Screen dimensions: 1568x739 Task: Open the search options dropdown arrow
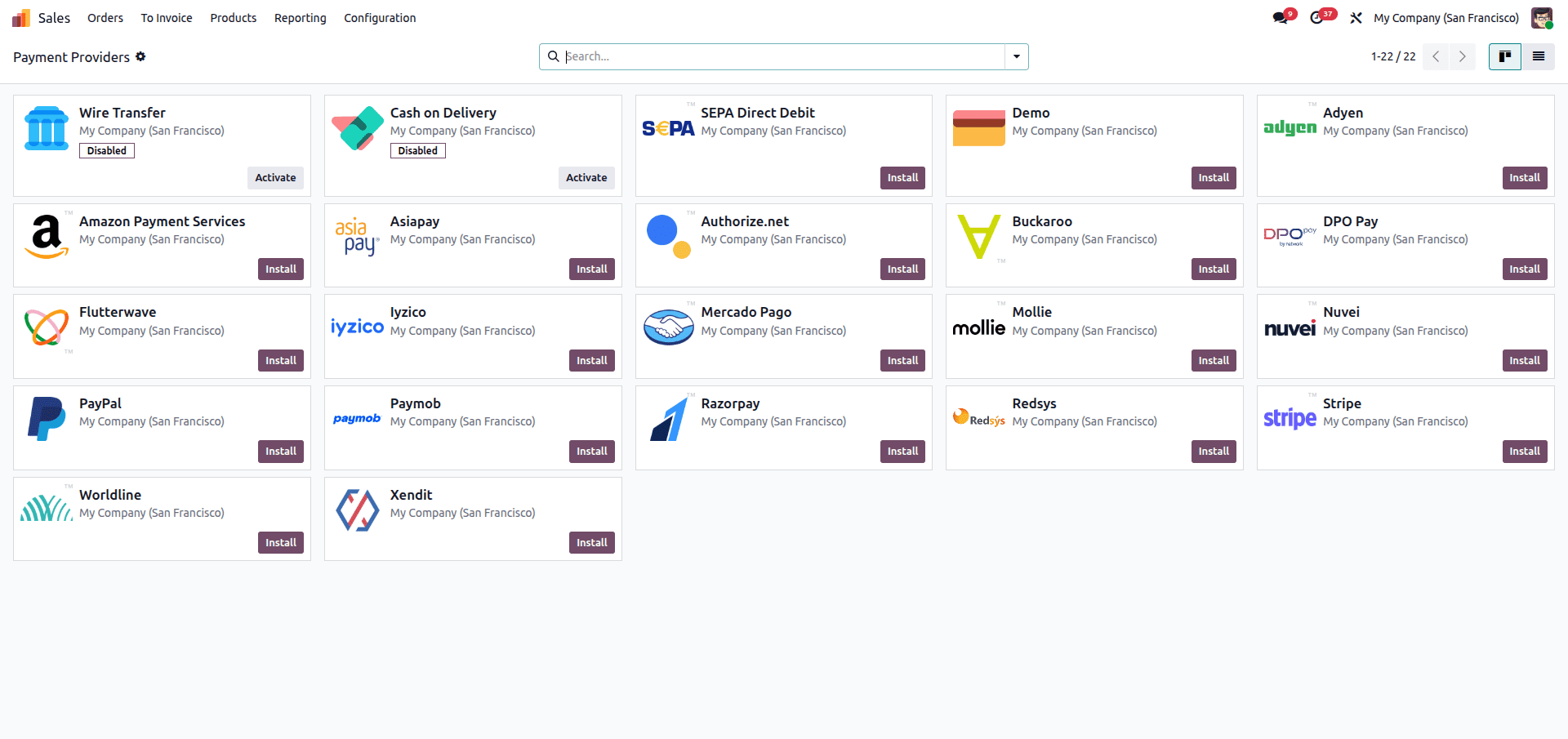click(x=1015, y=56)
